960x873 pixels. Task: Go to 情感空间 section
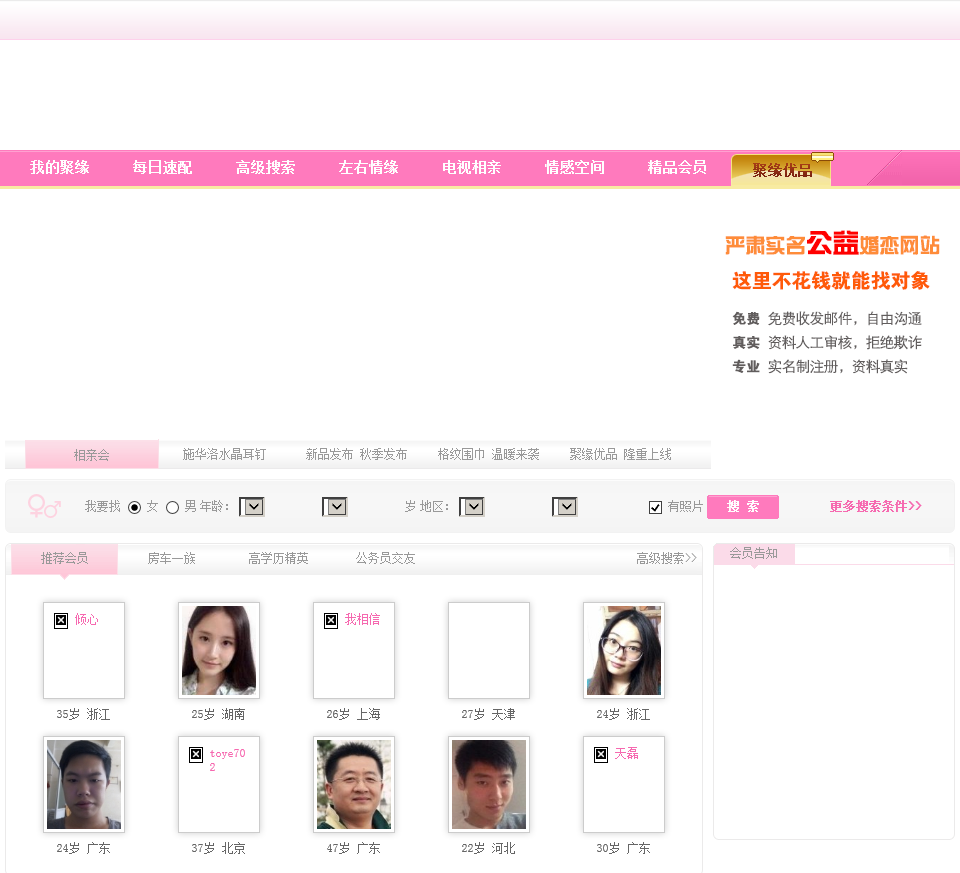(x=575, y=167)
